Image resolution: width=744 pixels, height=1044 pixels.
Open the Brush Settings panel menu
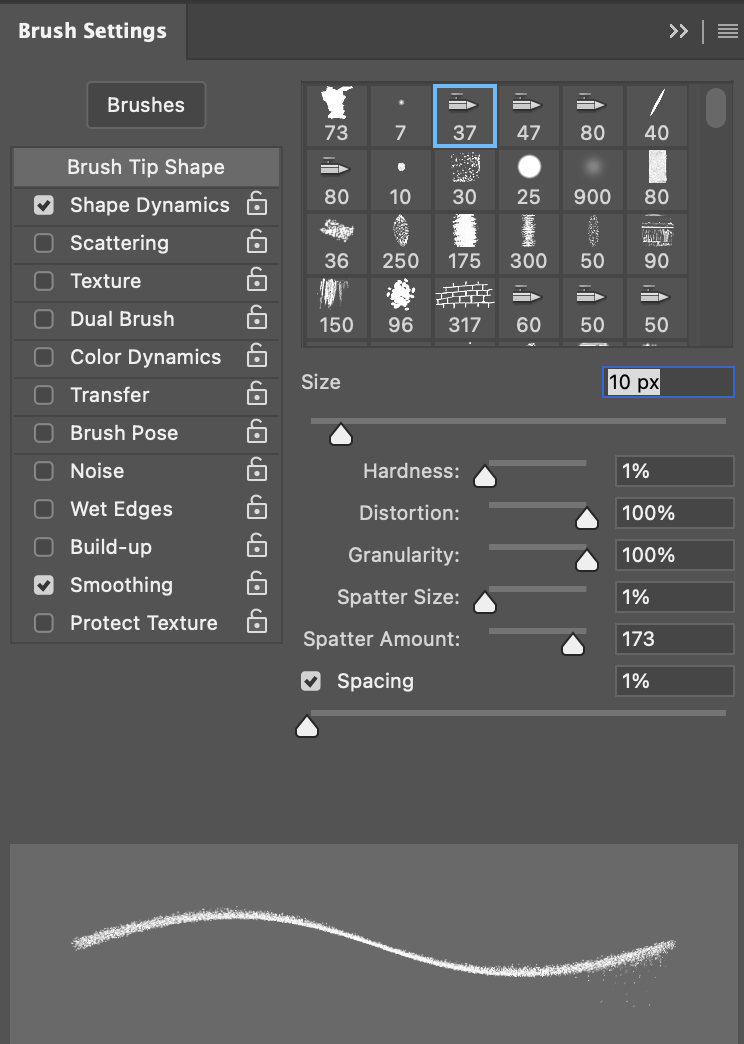pyautogui.click(x=728, y=30)
